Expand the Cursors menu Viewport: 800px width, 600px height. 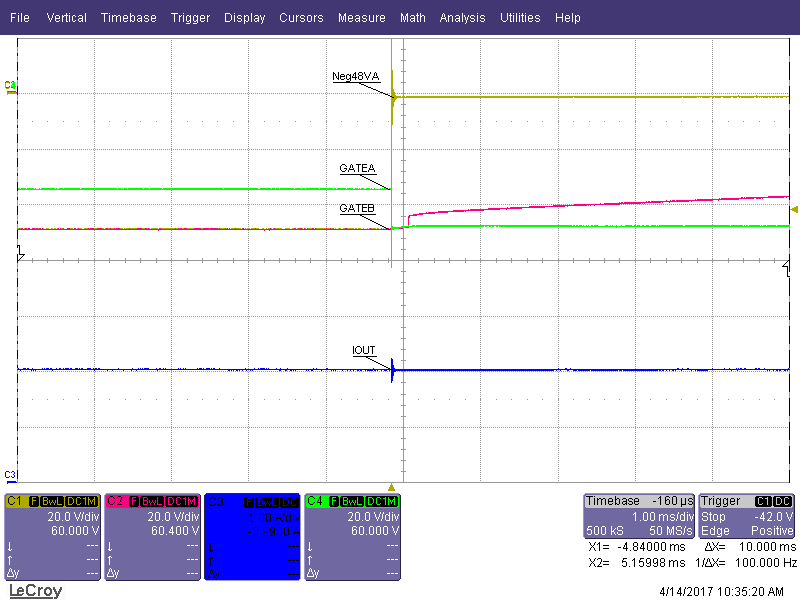[301, 18]
